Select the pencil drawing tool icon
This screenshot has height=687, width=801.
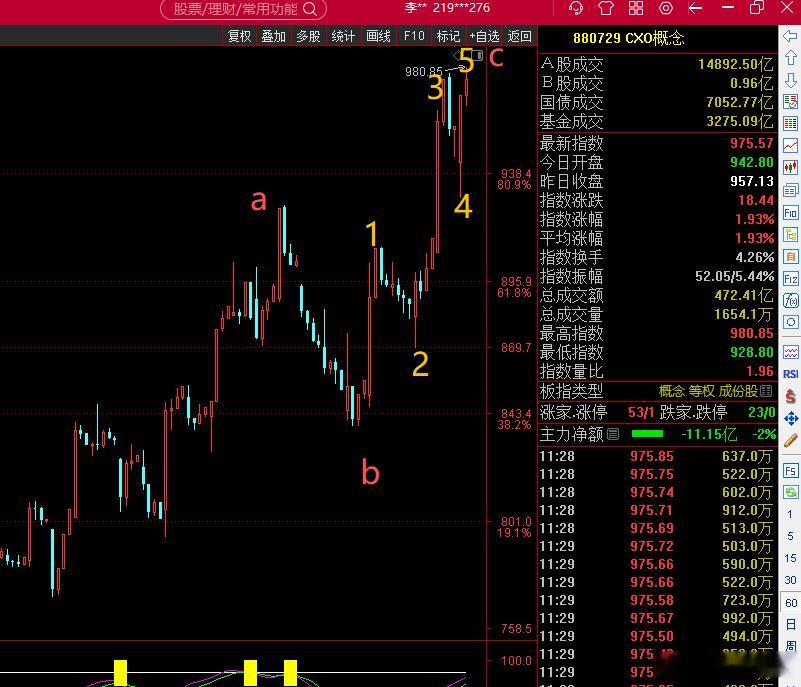[x=790, y=440]
